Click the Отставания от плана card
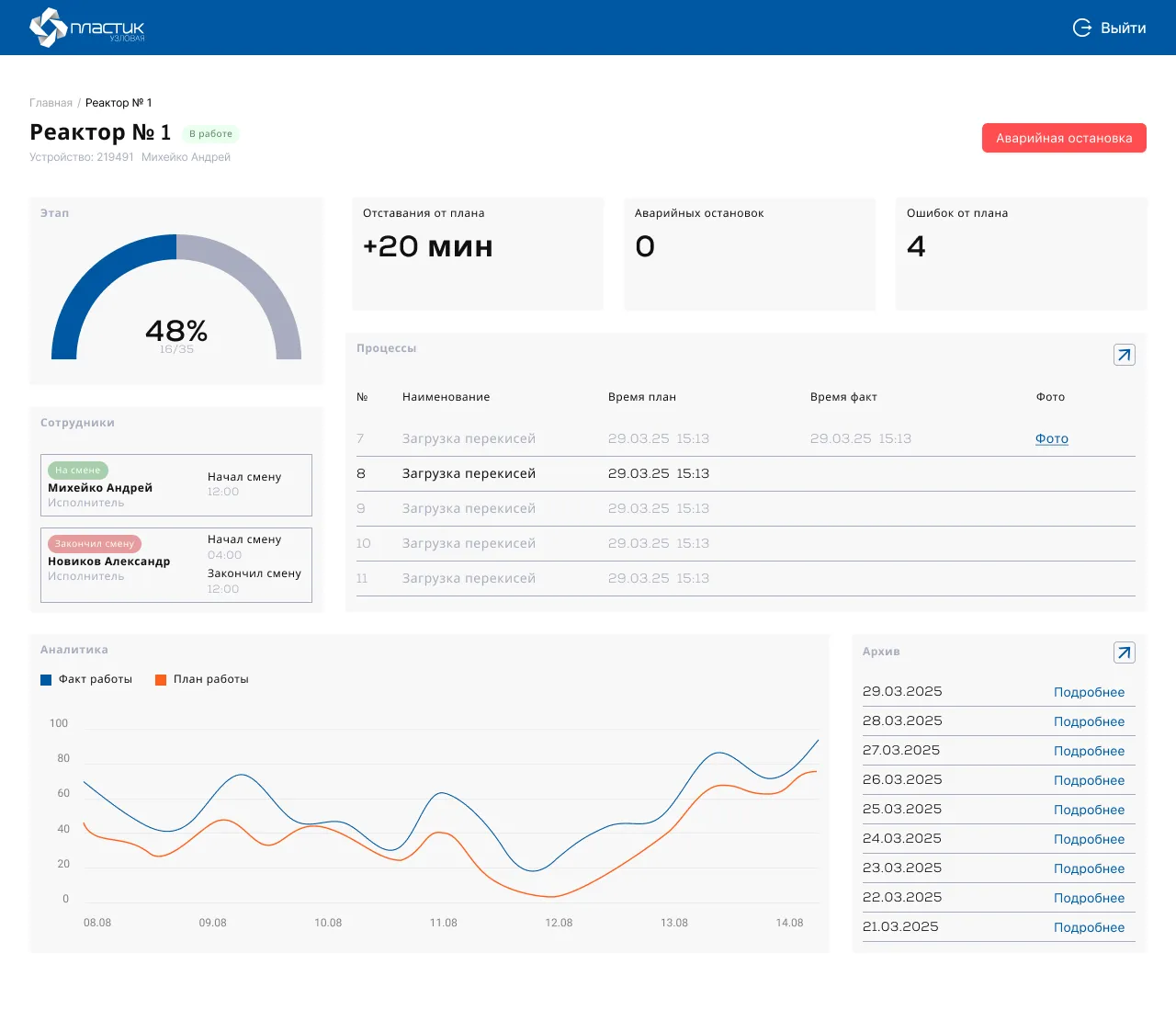The image size is (1176, 1021). click(477, 254)
